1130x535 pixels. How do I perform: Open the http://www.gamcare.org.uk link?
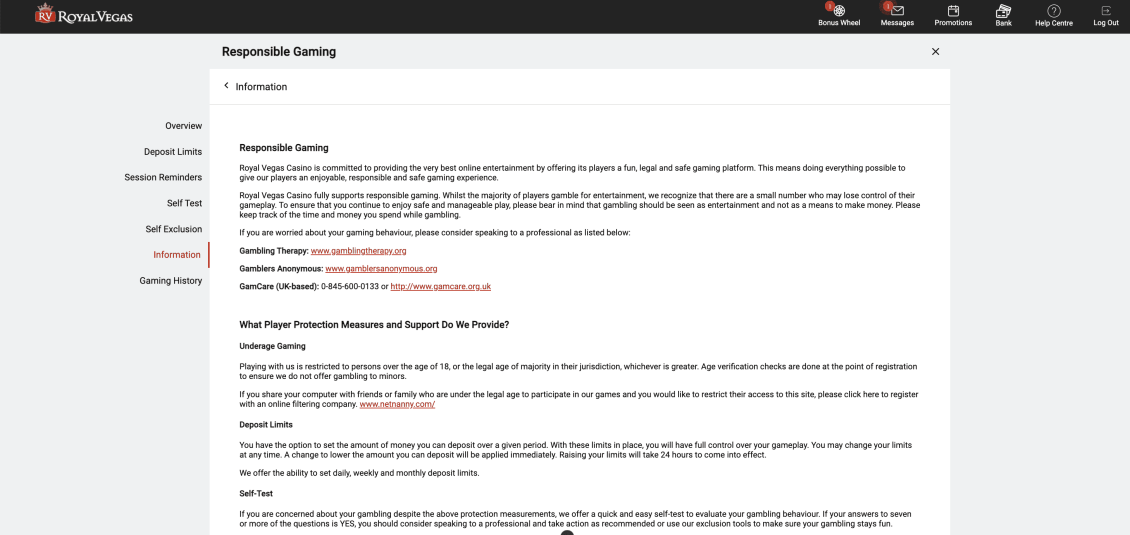click(x=440, y=287)
